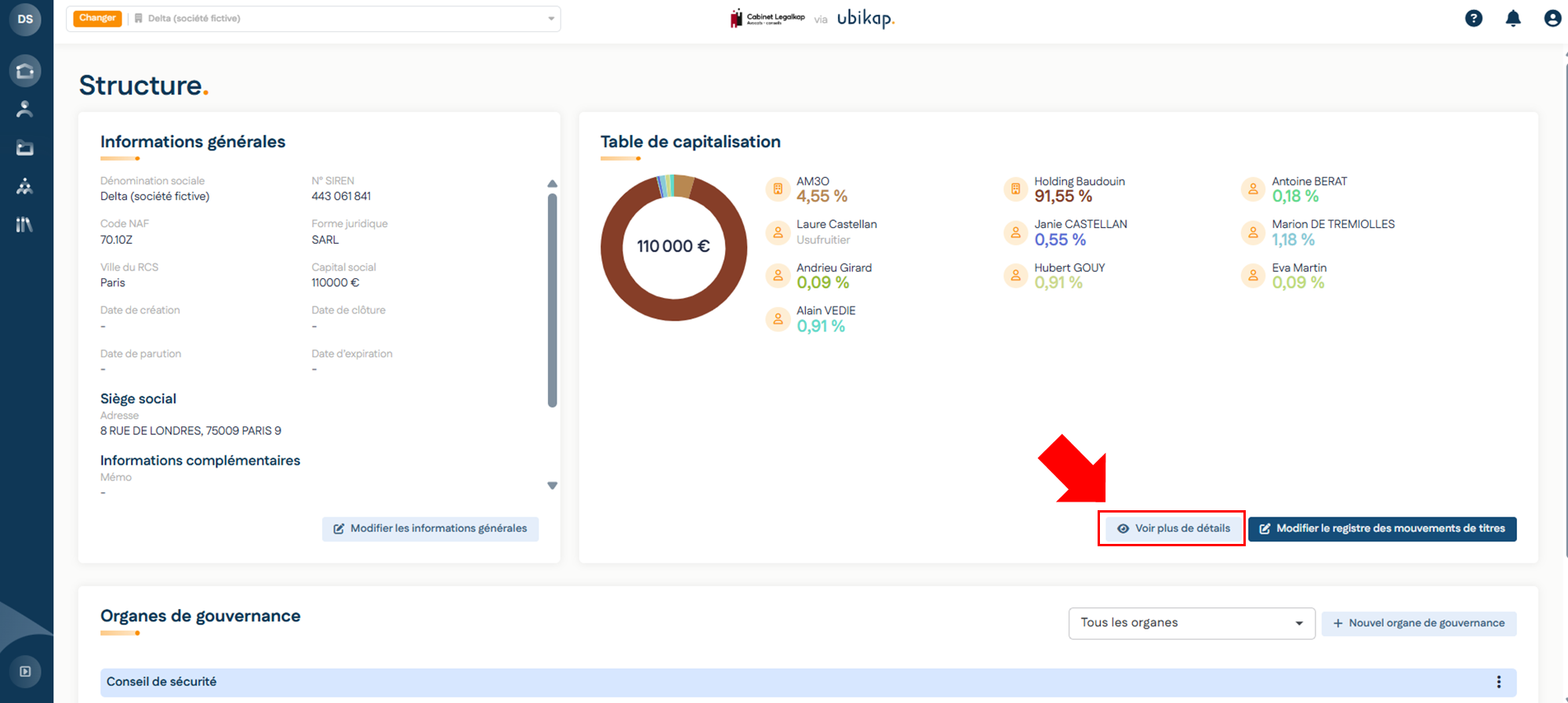Open the library books icon in sidebar

(x=25, y=225)
